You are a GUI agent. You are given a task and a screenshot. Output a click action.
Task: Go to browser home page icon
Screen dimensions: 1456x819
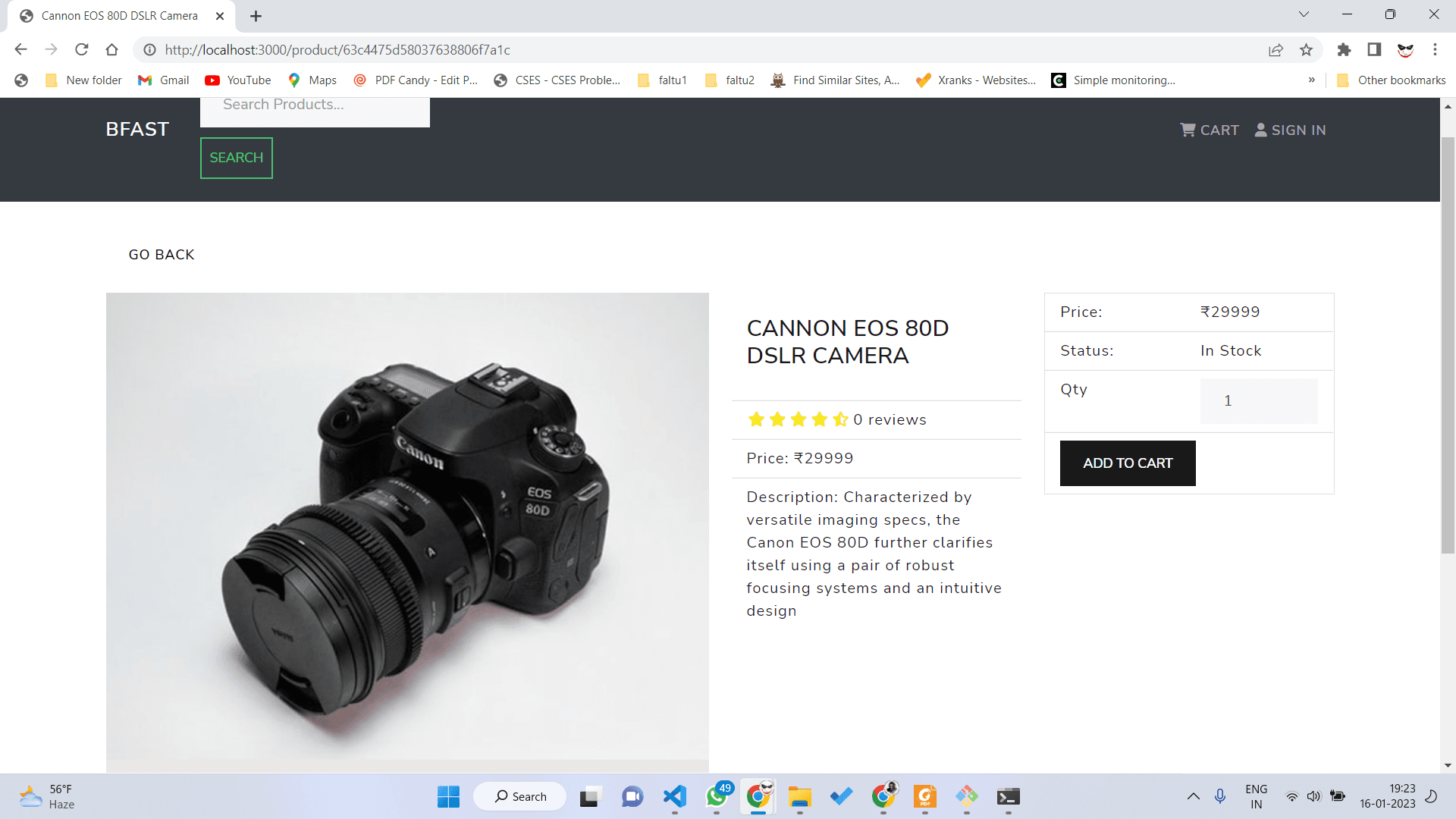coord(111,50)
